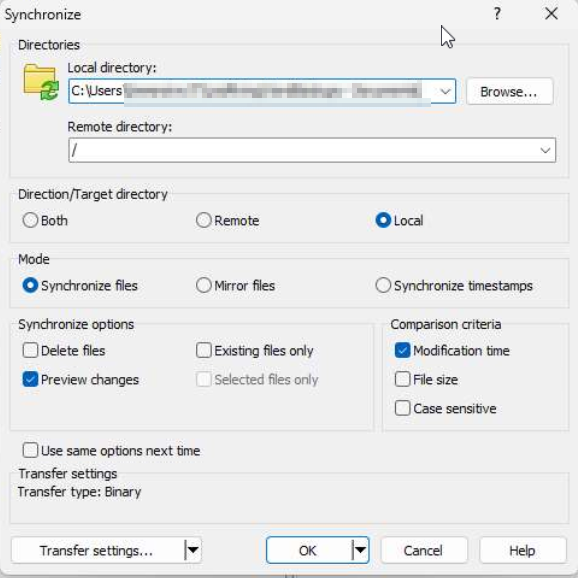Image resolution: width=578 pixels, height=578 pixels.
Task: Click the question mark help icon
Action: 497,14
